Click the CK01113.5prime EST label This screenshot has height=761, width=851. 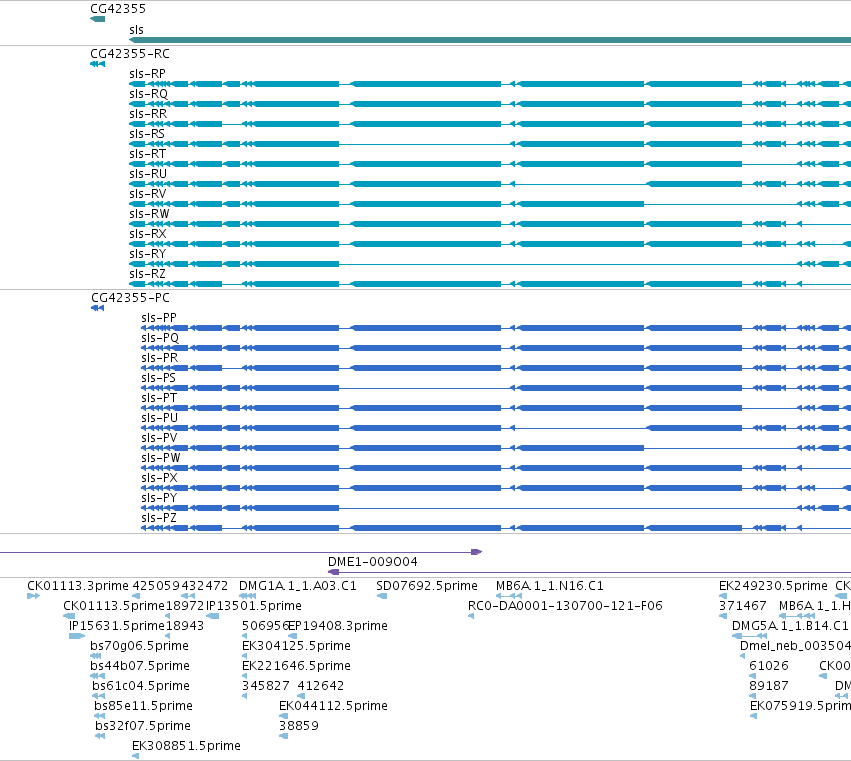coord(114,606)
